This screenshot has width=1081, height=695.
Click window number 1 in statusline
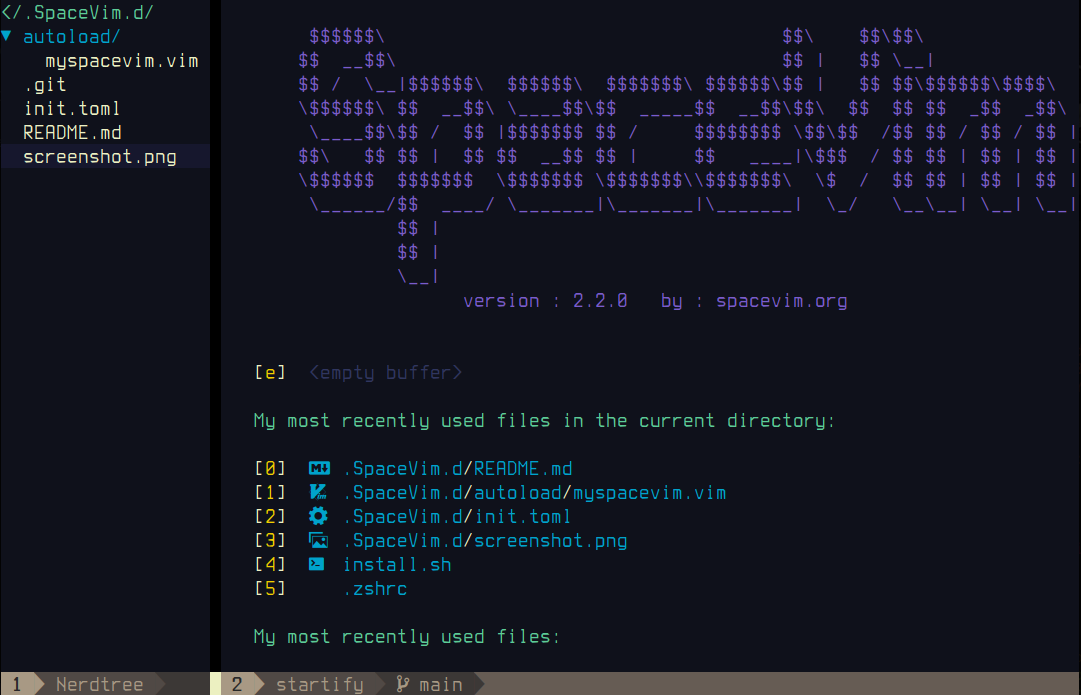17,685
